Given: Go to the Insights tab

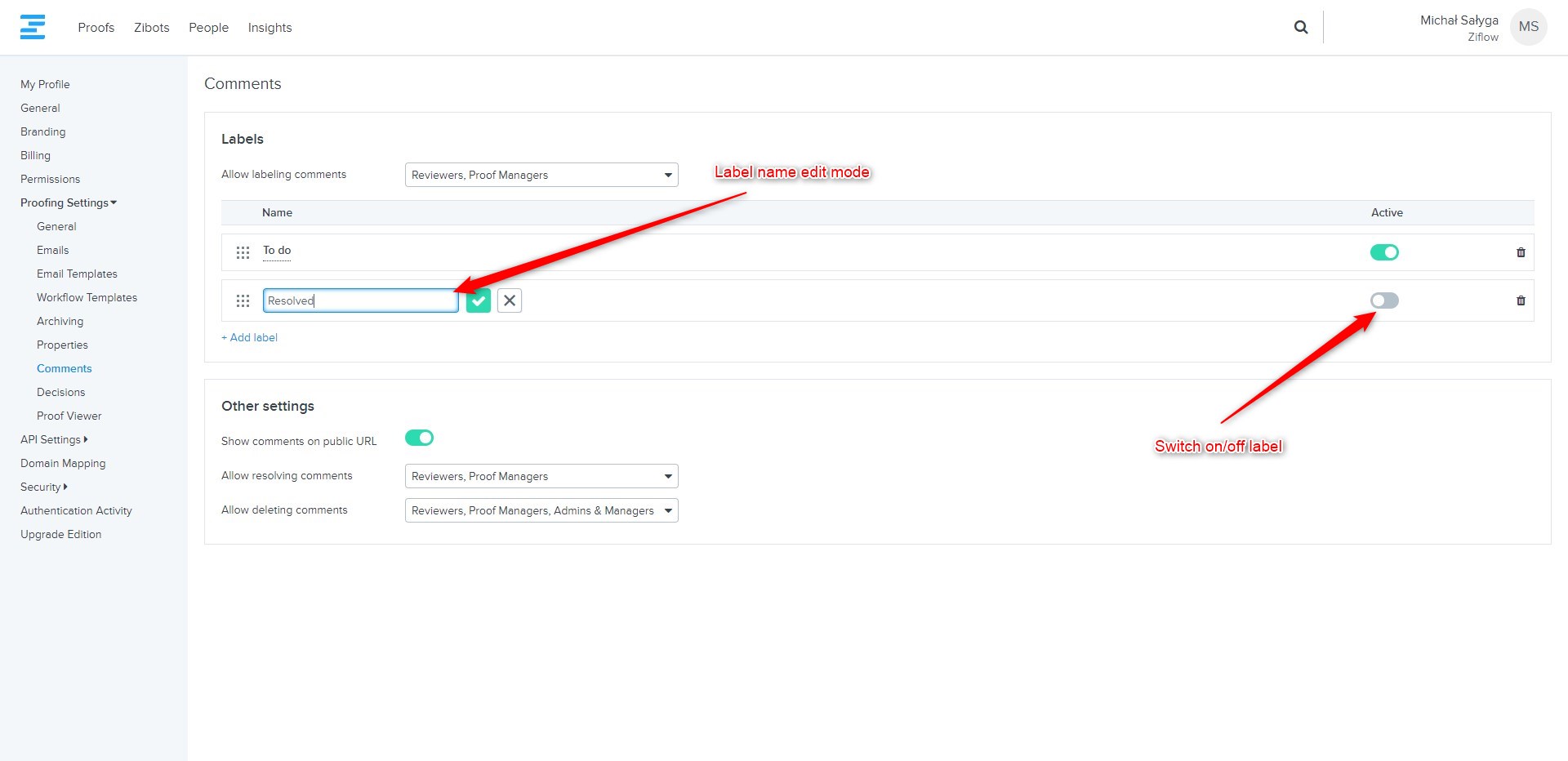Looking at the screenshot, I should (269, 28).
